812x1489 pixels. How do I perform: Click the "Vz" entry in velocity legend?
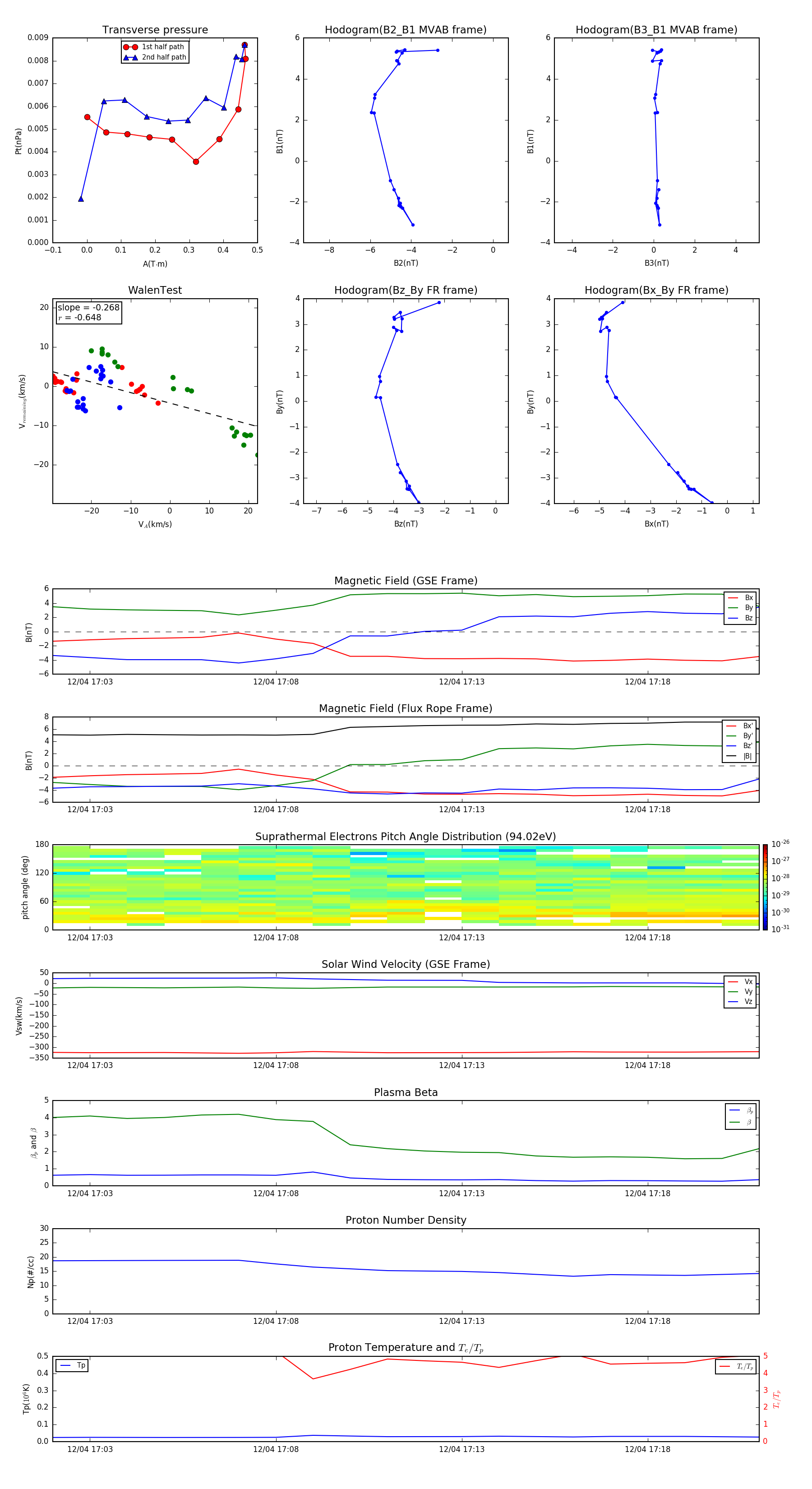click(x=740, y=1002)
